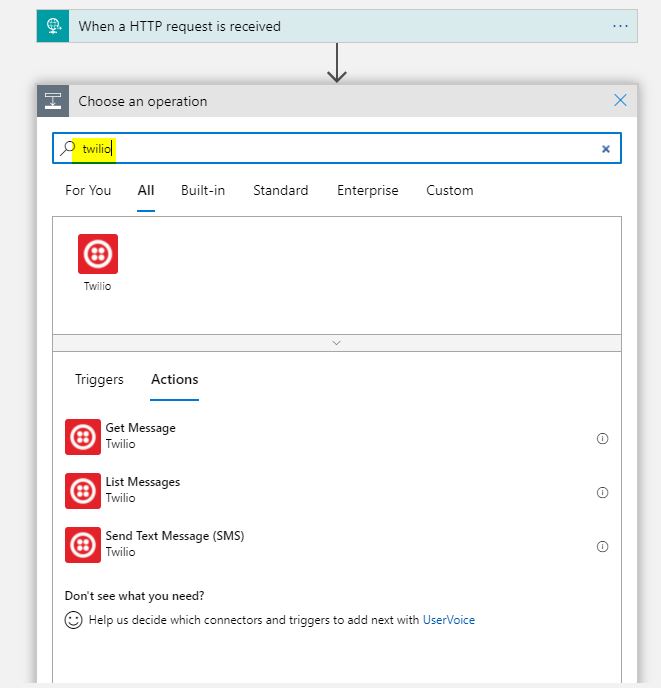The height and width of the screenshot is (688, 661).
Task: Show info for Send Text Message (SMS)
Action: coord(602,546)
